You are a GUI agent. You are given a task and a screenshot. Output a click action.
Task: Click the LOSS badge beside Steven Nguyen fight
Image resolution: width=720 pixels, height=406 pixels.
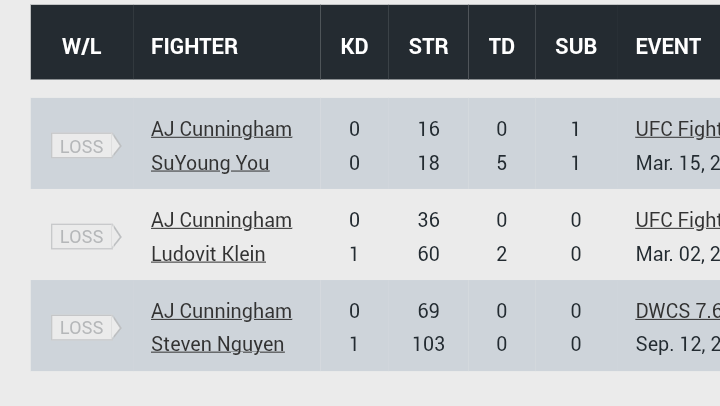tap(84, 328)
